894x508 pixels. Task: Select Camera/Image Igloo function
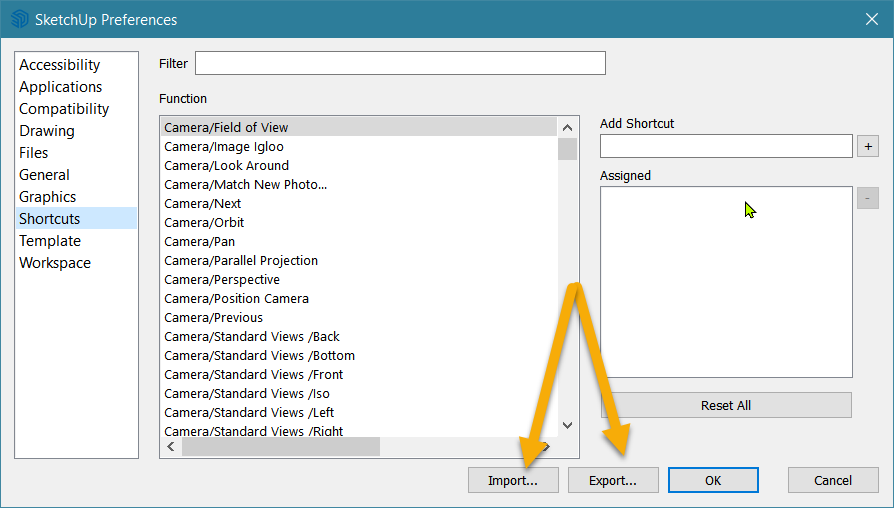[359, 147]
